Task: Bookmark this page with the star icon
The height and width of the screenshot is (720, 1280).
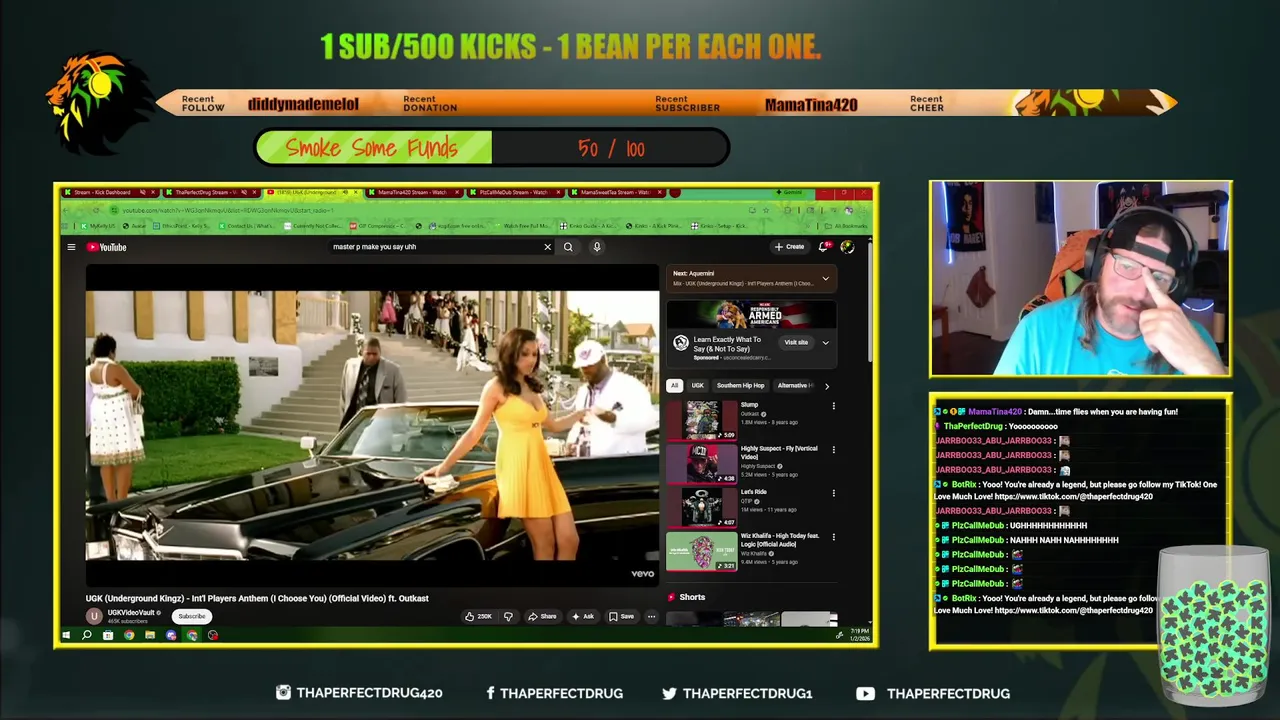Action: pos(766,210)
